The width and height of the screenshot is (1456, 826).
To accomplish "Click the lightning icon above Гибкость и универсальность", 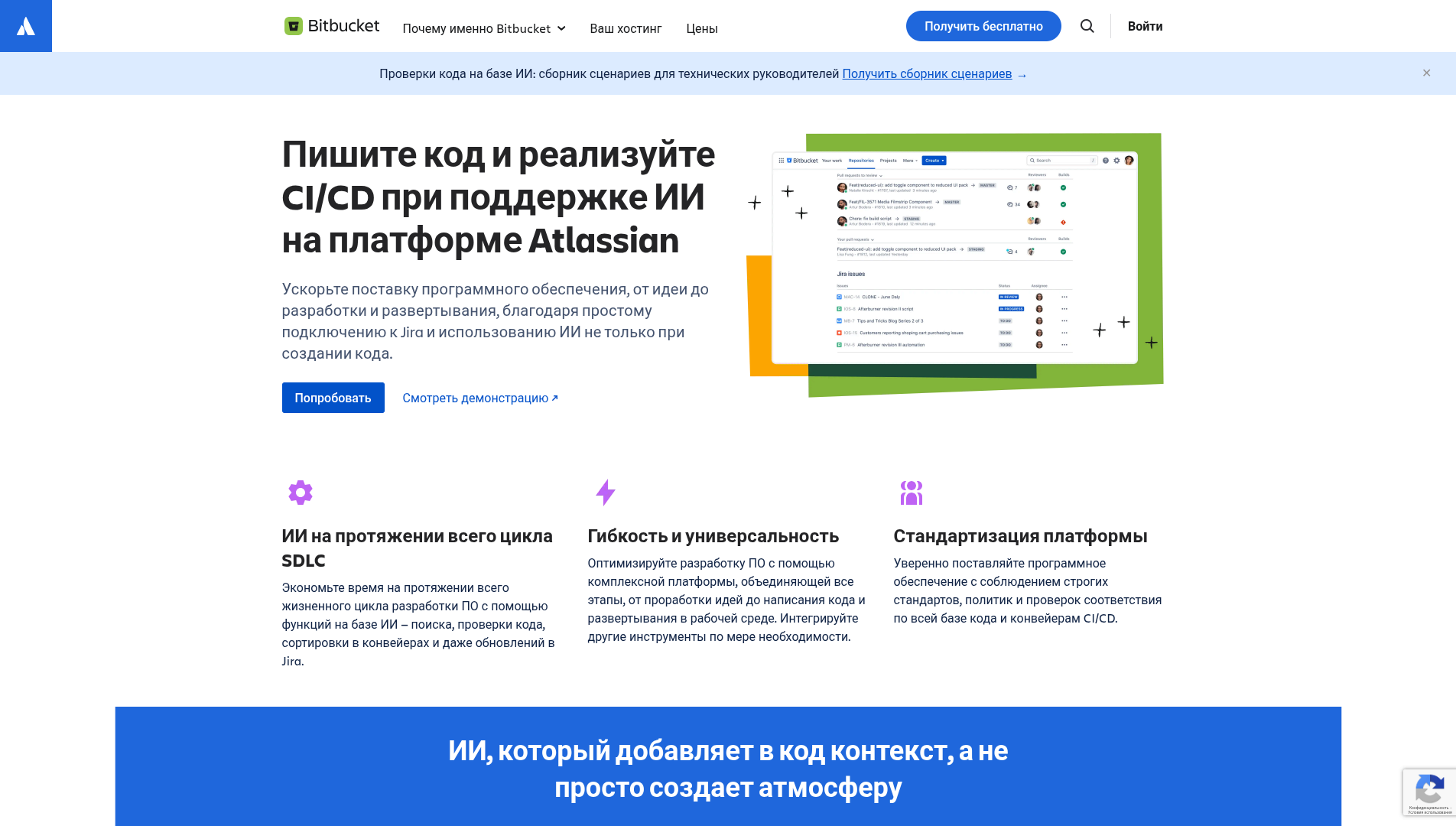I will [x=606, y=493].
